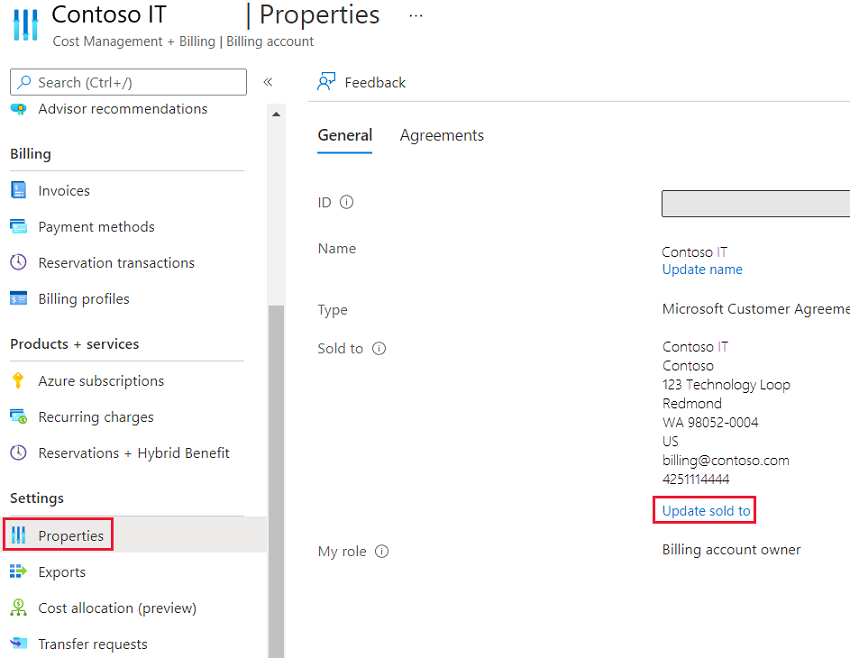The width and height of the screenshot is (850, 658).
Task: Click the Transfer requests icon
Action: (x=18, y=643)
